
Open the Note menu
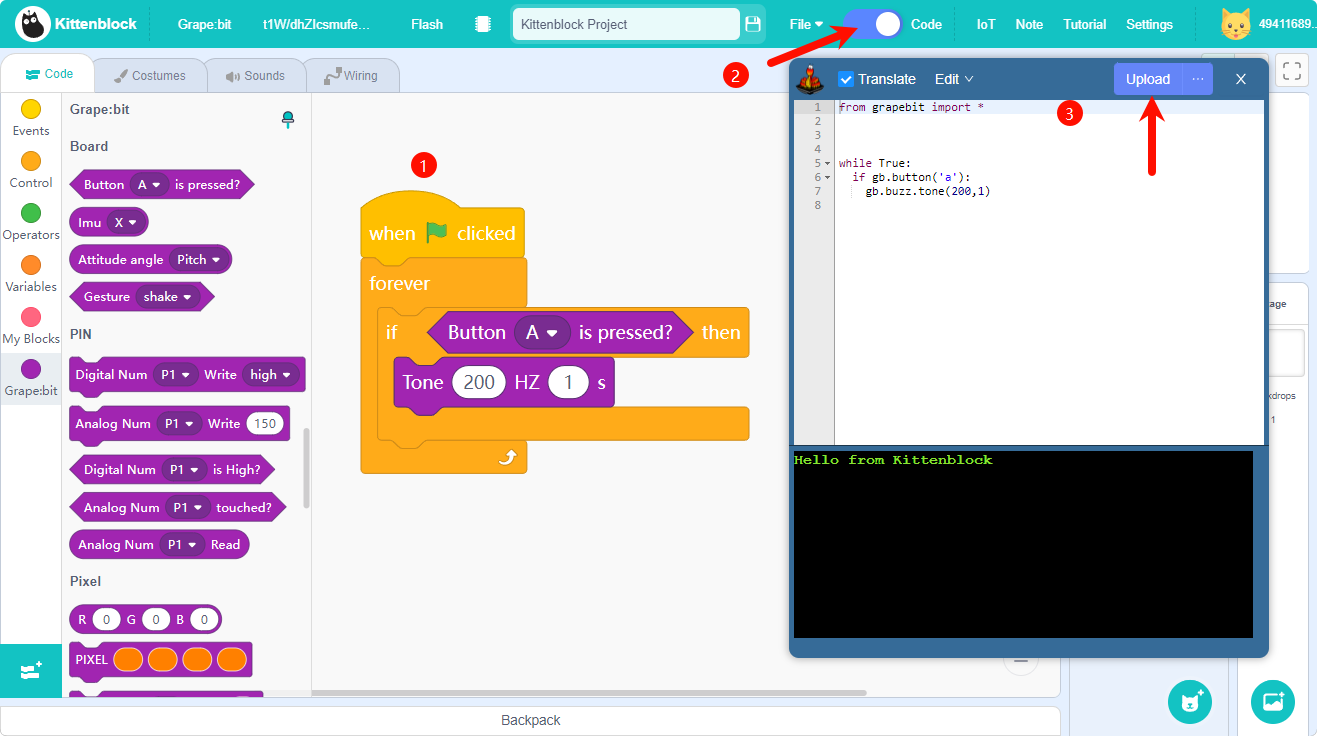(1029, 24)
